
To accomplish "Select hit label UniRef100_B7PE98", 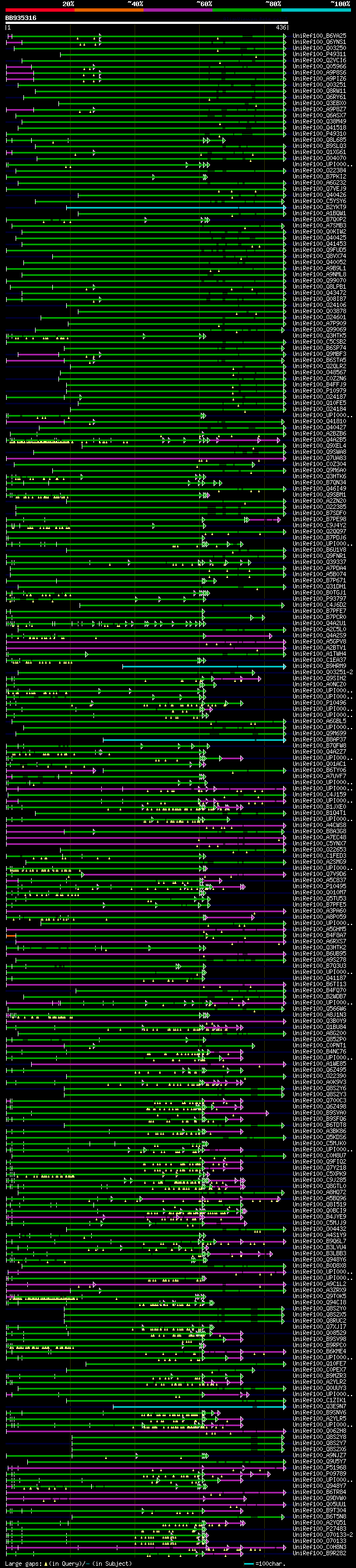I will 319,519.
